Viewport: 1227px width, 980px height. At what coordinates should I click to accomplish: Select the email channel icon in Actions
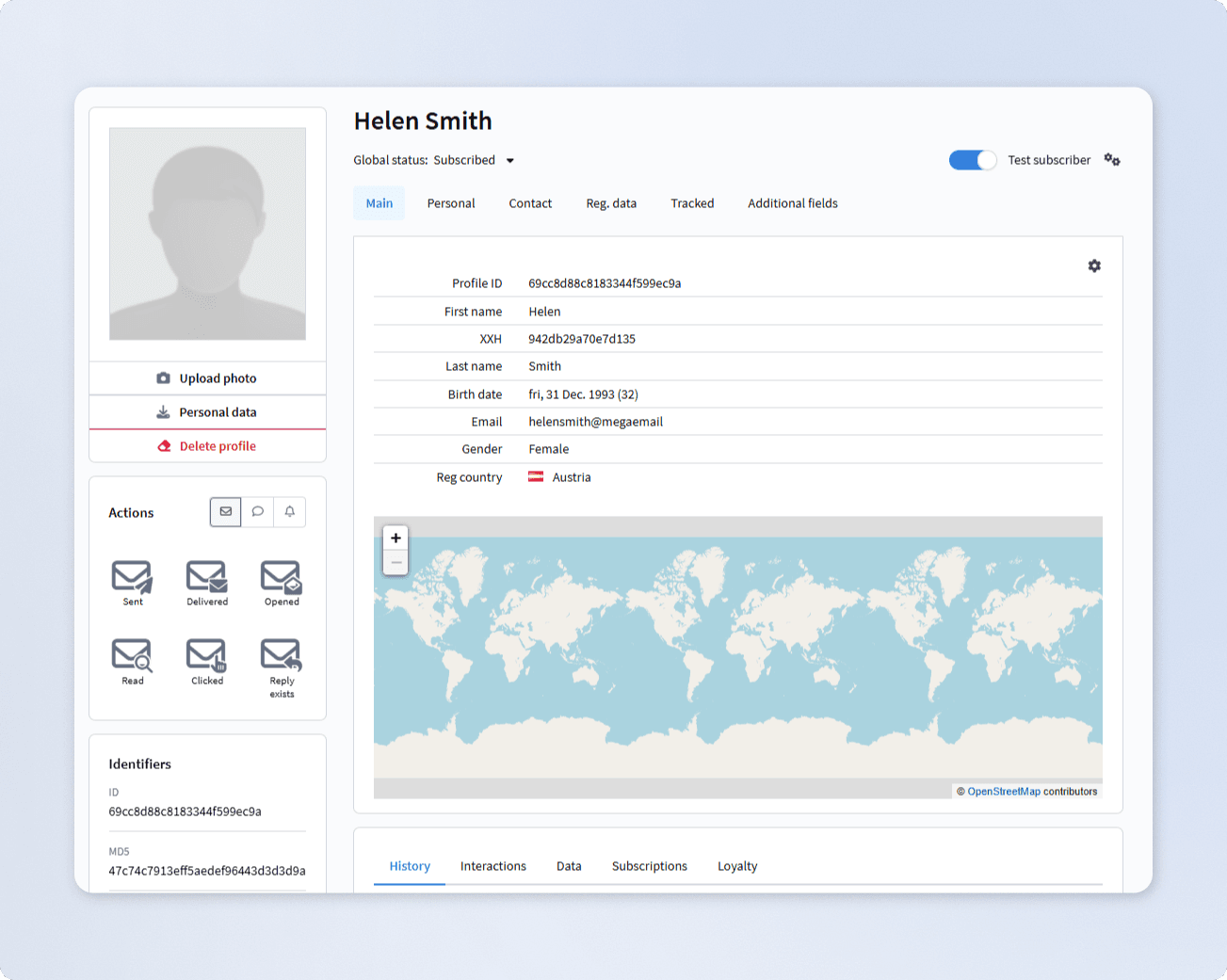[226, 512]
